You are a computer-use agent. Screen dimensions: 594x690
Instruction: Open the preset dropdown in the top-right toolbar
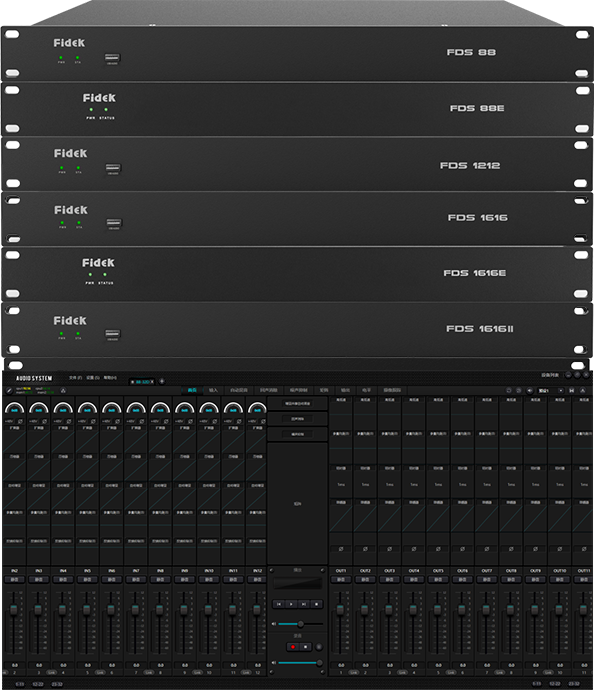(x=550, y=390)
